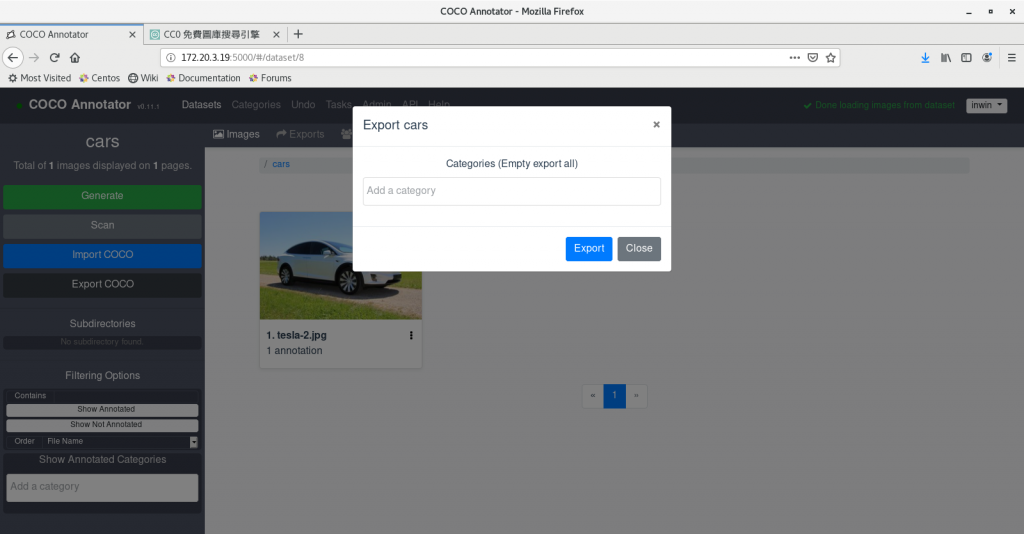
Task: Open the browser home page icon
Action: [x=75, y=57]
